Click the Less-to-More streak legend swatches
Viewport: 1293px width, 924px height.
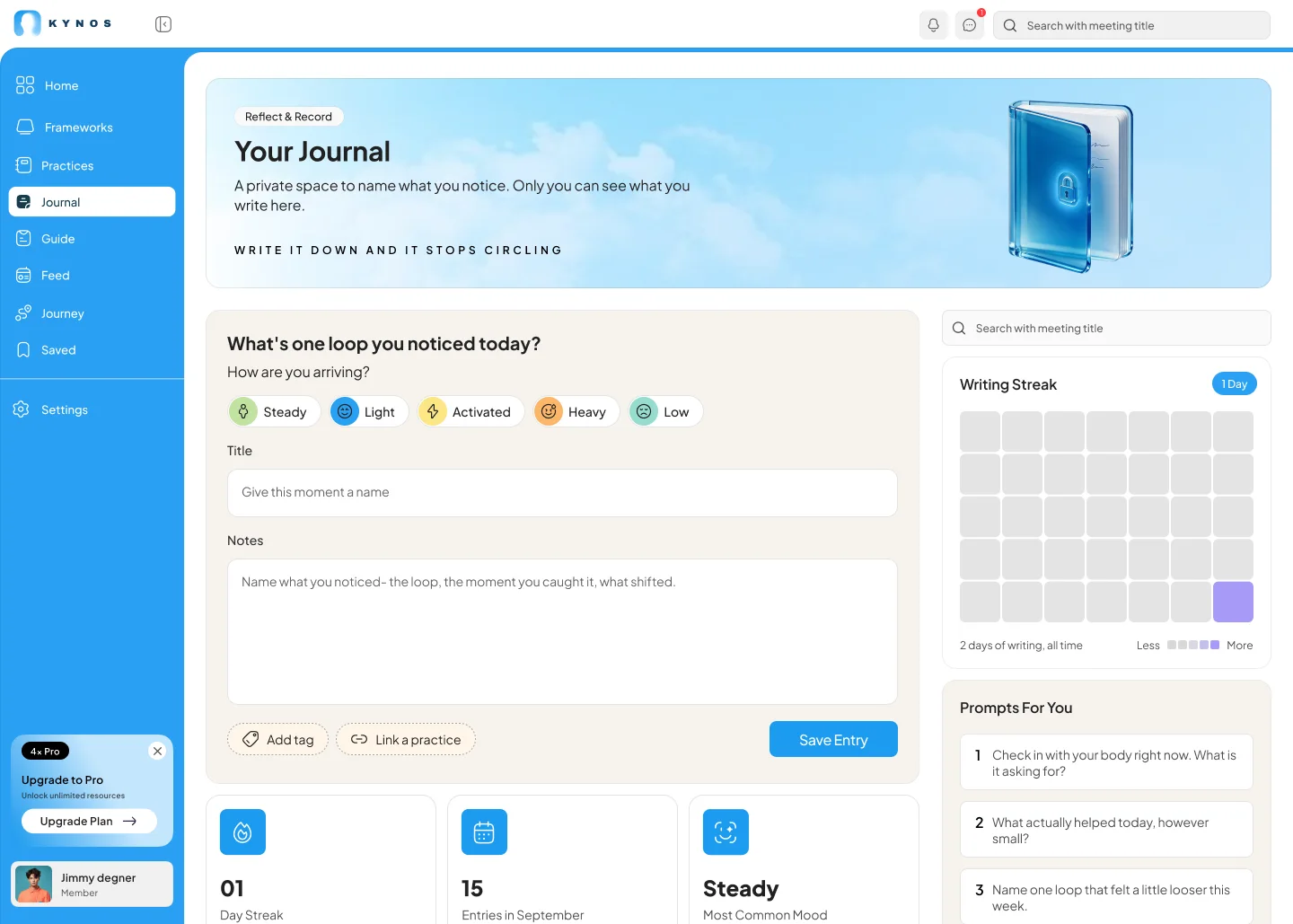pos(1193,645)
